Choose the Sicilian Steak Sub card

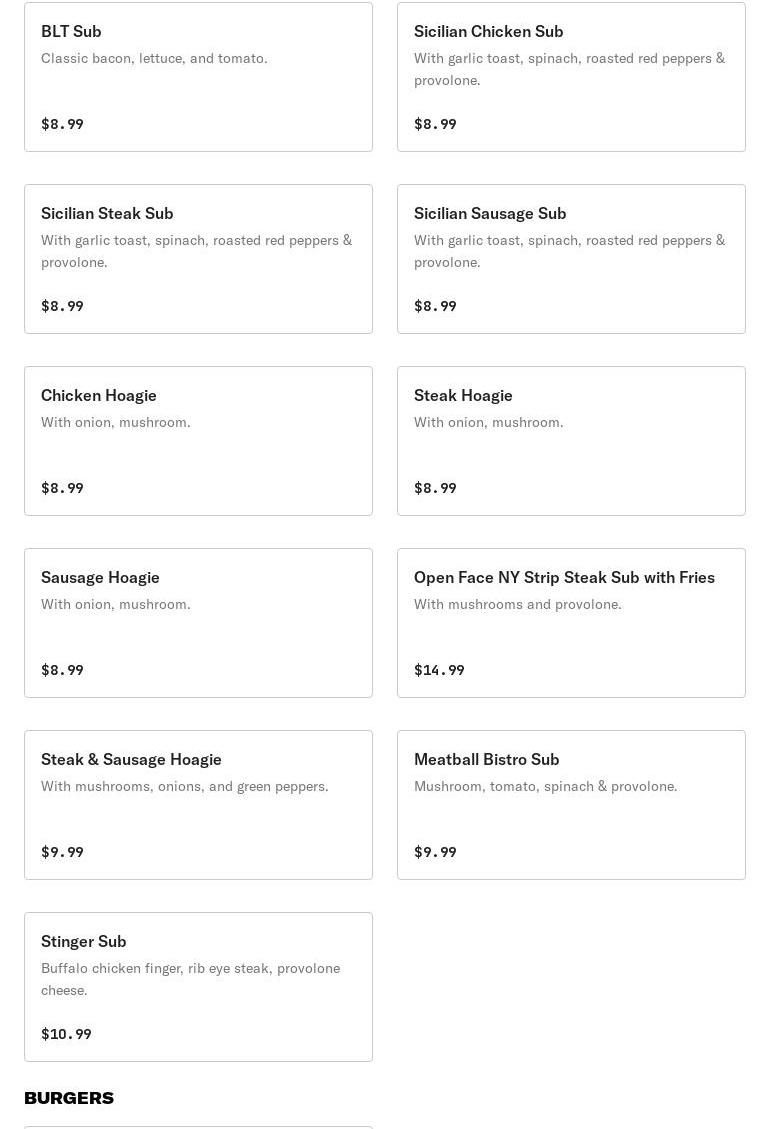pyautogui.click(x=198, y=259)
